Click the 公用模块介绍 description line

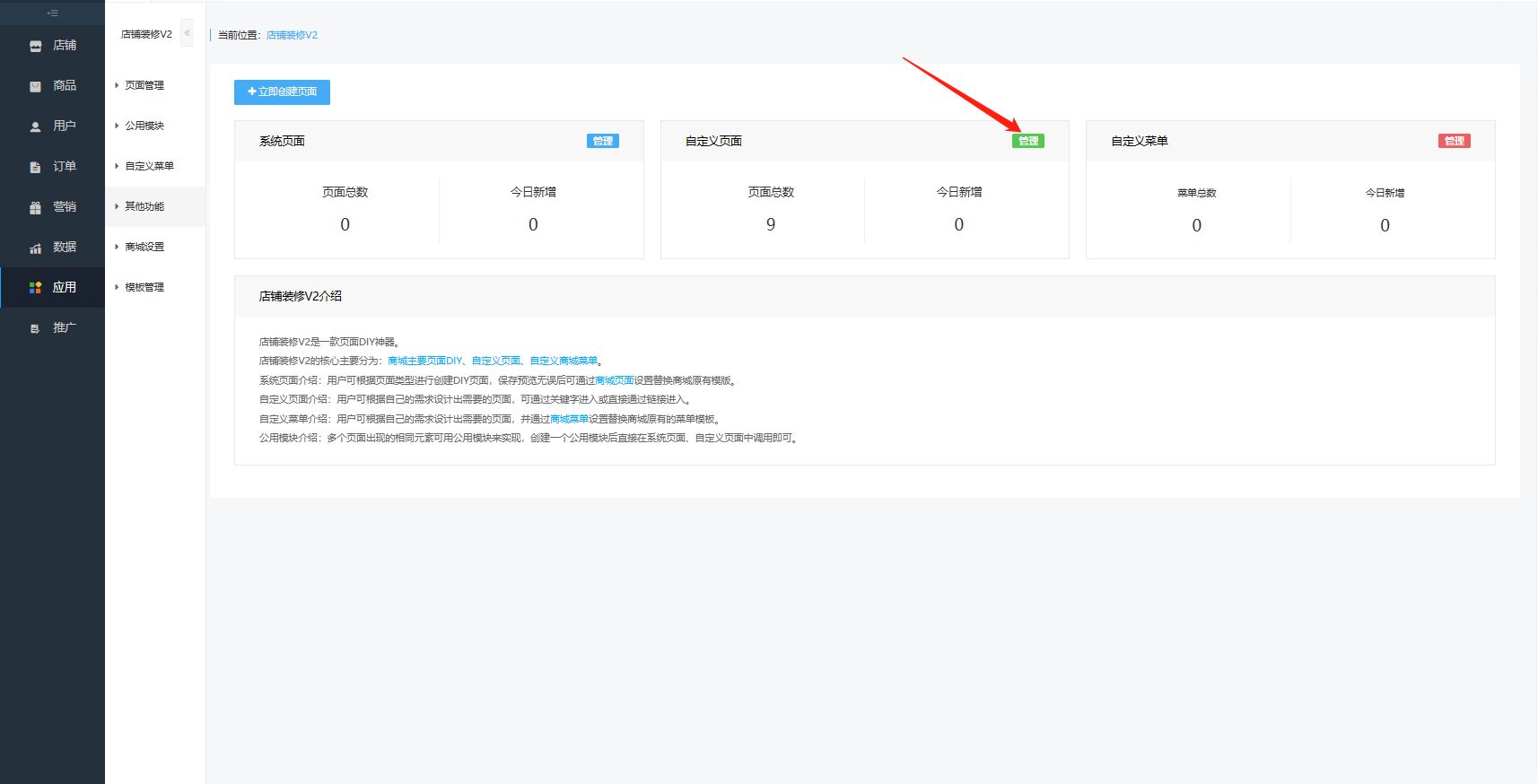pos(529,439)
